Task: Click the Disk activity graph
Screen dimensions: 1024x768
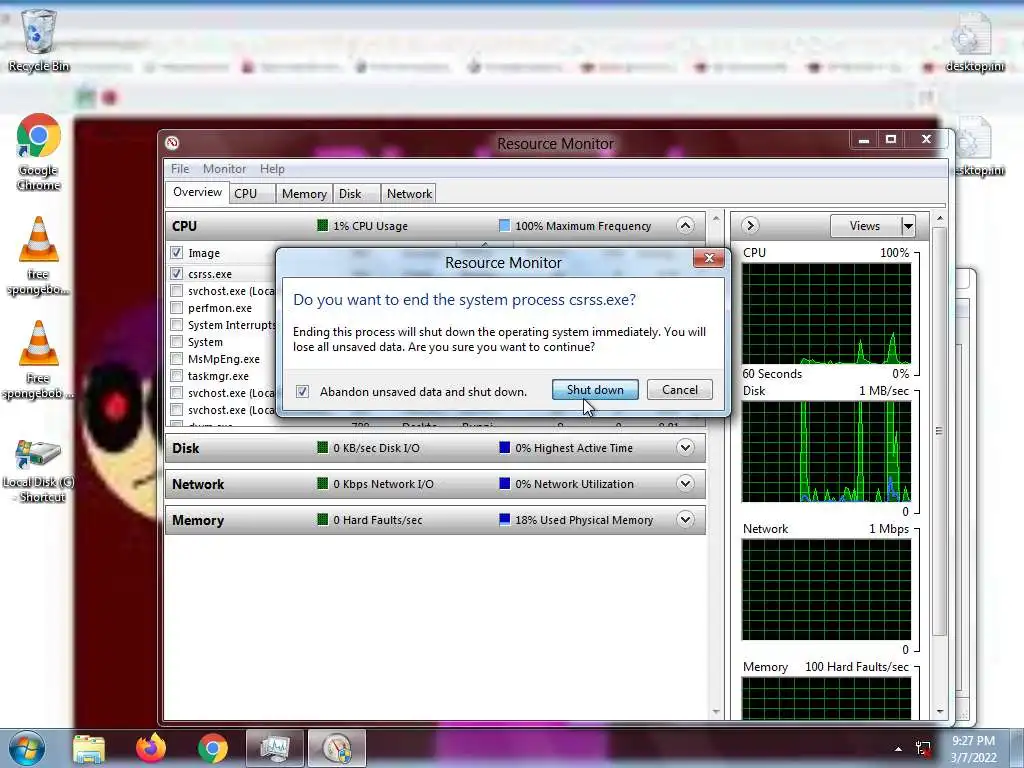Action: point(826,452)
